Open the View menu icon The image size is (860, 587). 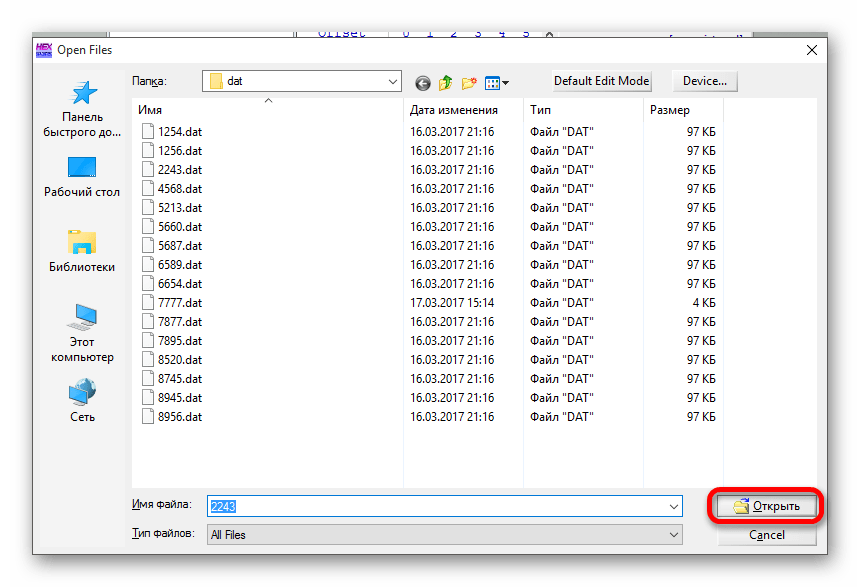(x=497, y=82)
